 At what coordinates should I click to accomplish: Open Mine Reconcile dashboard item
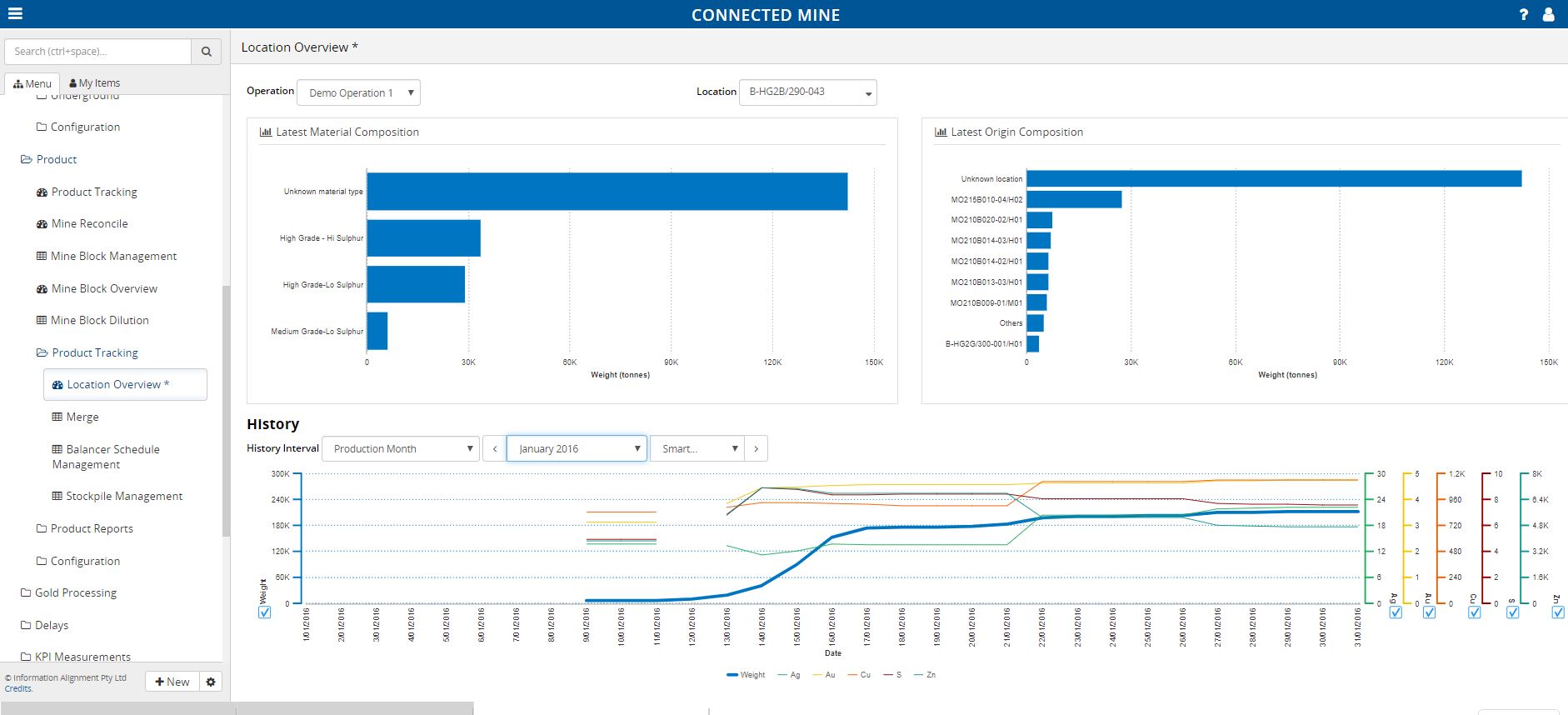82,224
